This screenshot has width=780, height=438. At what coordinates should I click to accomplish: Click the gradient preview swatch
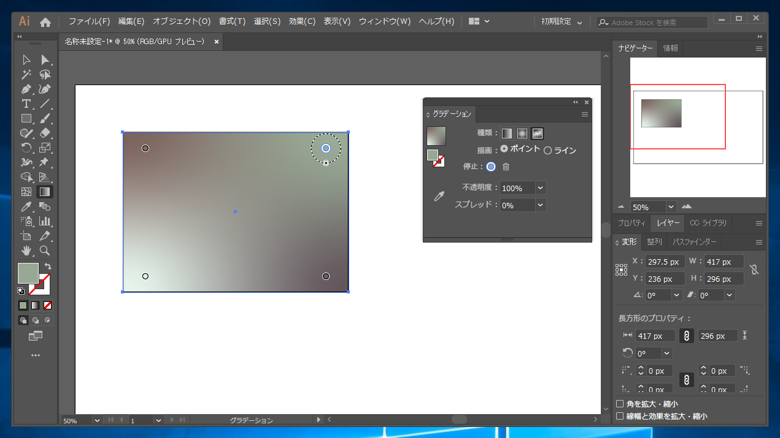tap(436, 136)
